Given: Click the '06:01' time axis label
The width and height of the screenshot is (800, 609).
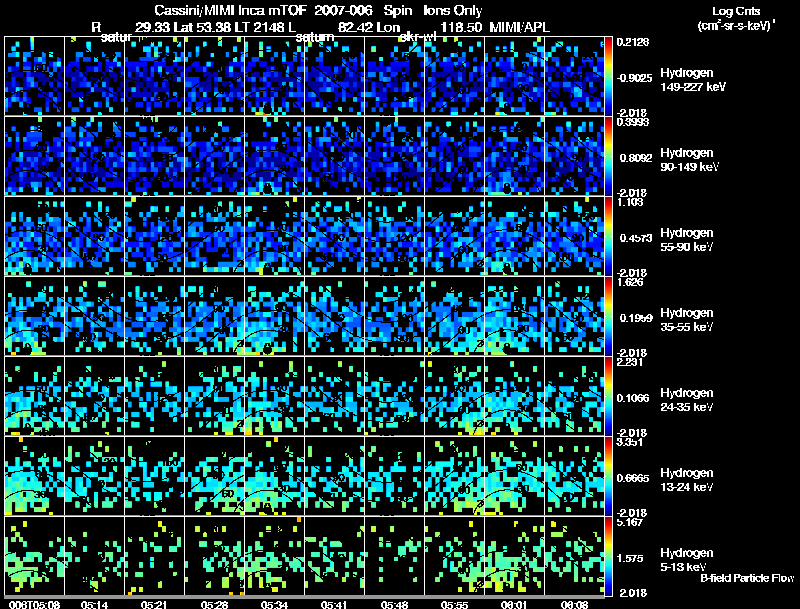Looking at the screenshot, I should coord(514,605).
